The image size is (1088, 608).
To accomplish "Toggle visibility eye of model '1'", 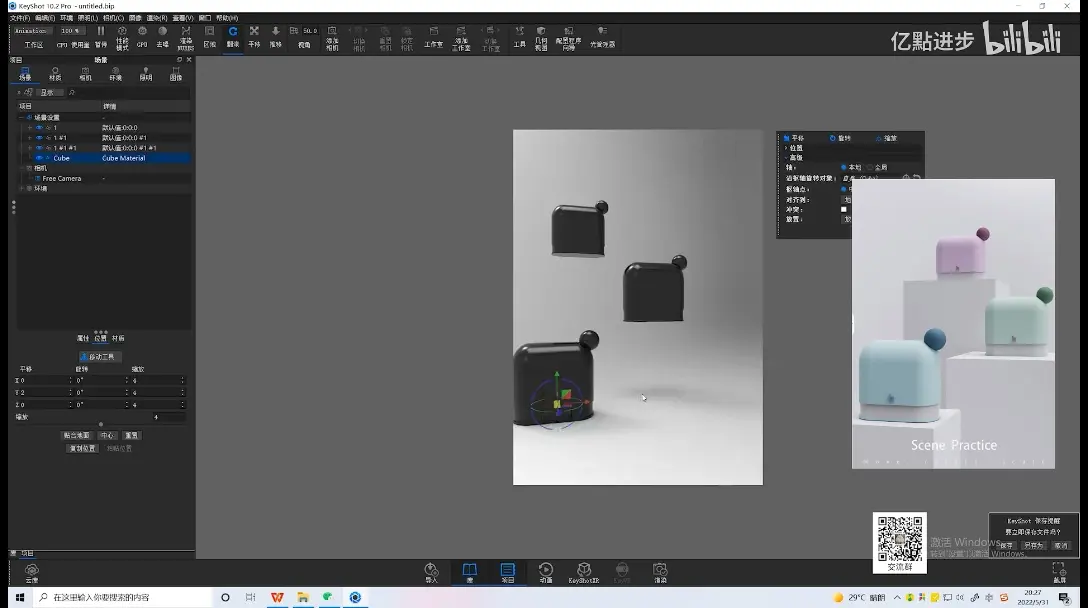I will [39, 128].
